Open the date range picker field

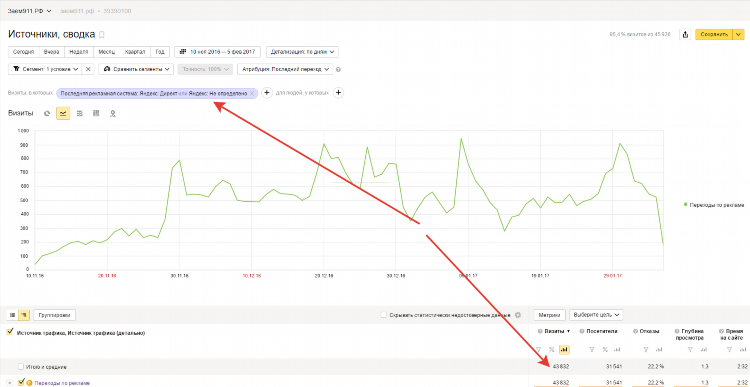(218, 52)
